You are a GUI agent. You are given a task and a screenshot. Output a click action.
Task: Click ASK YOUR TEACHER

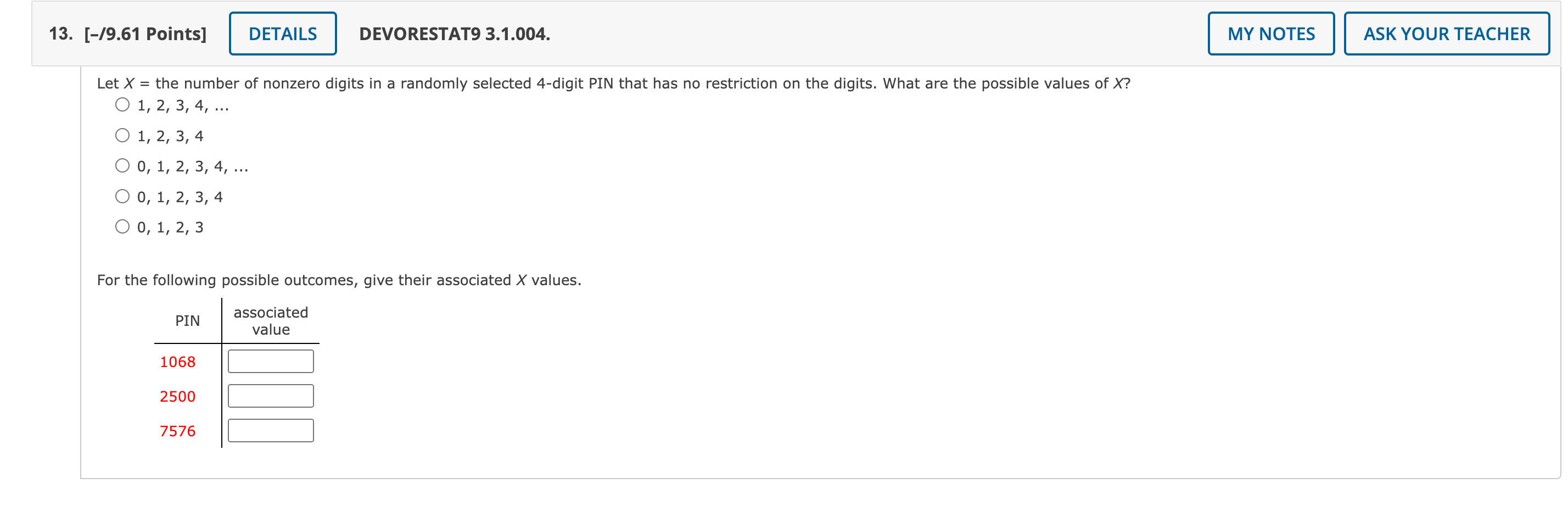point(1447,34)
